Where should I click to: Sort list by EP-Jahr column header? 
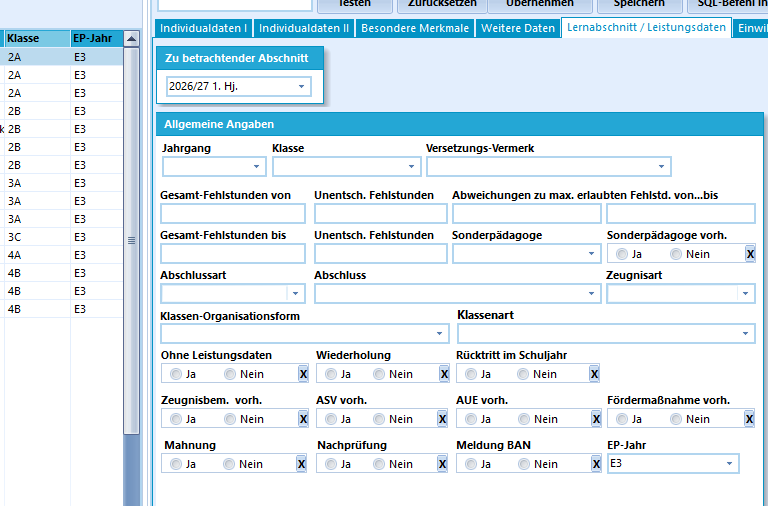[x=96, y=39]
